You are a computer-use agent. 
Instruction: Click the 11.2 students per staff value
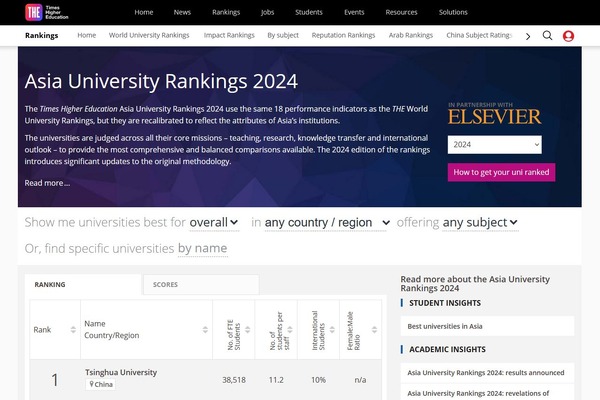point(276,380)
